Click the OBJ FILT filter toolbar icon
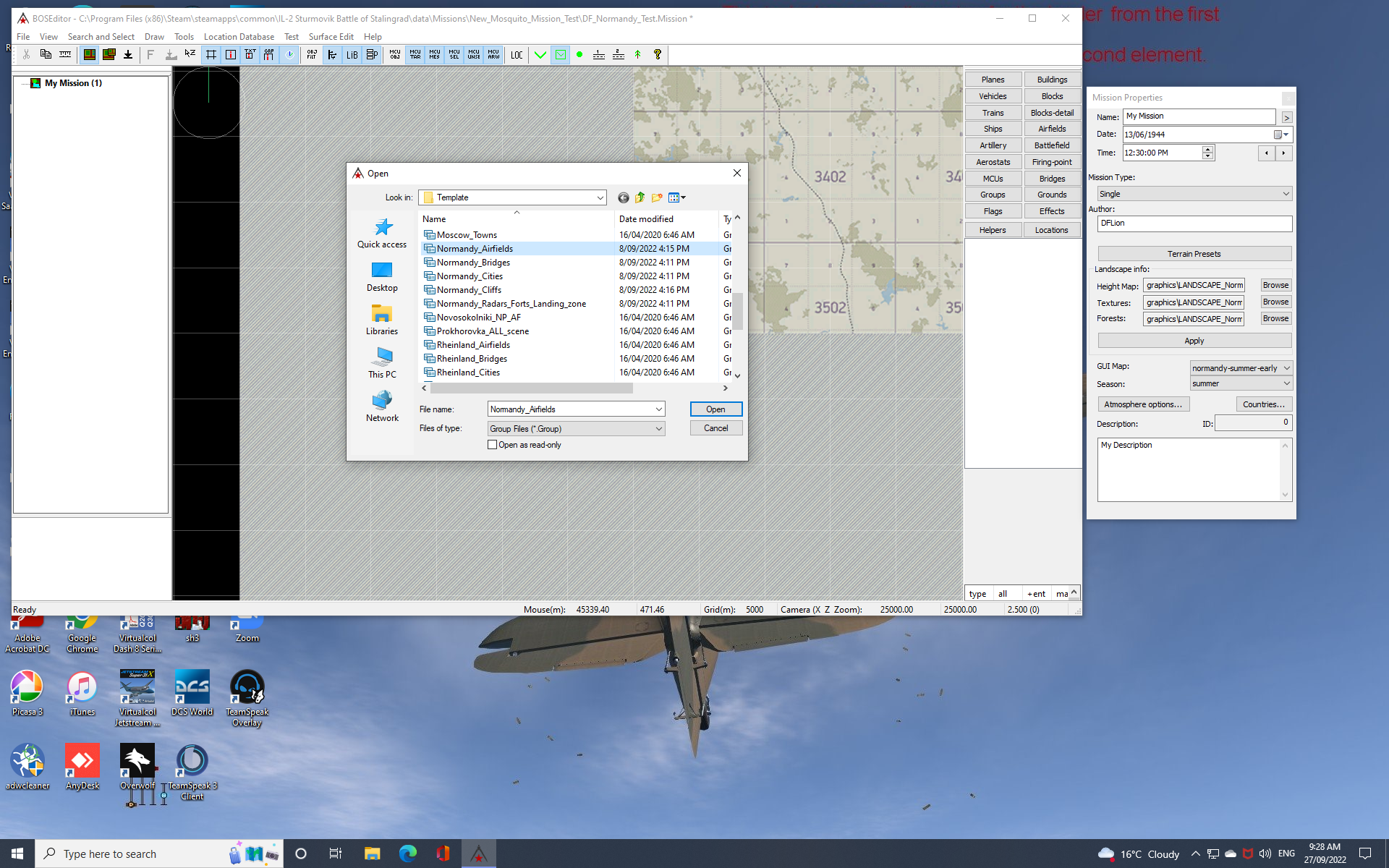Image resolution: width=1389 pixels, height=868 pixels. [x=312, y=55]
